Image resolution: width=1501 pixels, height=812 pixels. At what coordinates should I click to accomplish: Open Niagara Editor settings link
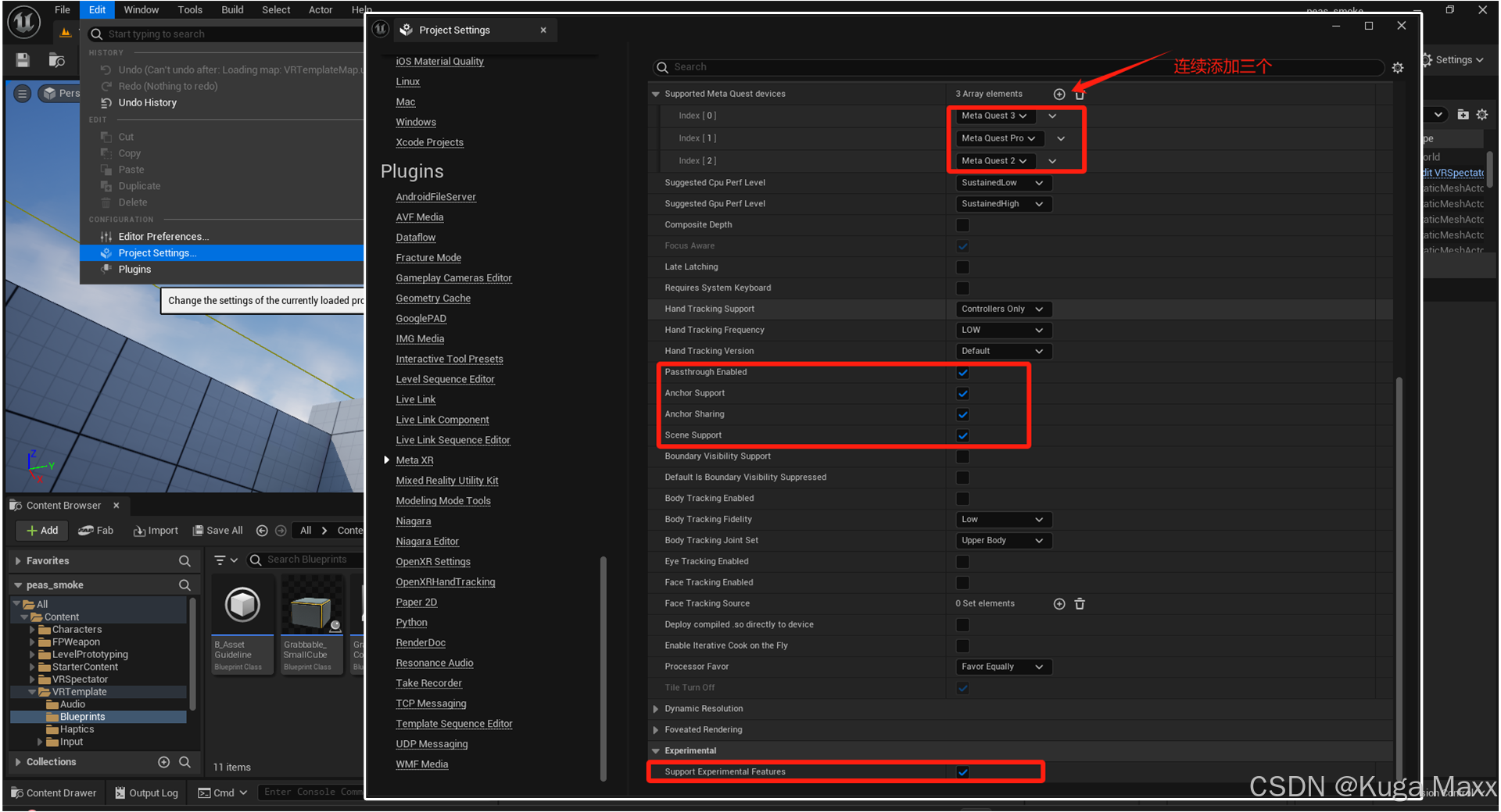click(x=427, y=542)
